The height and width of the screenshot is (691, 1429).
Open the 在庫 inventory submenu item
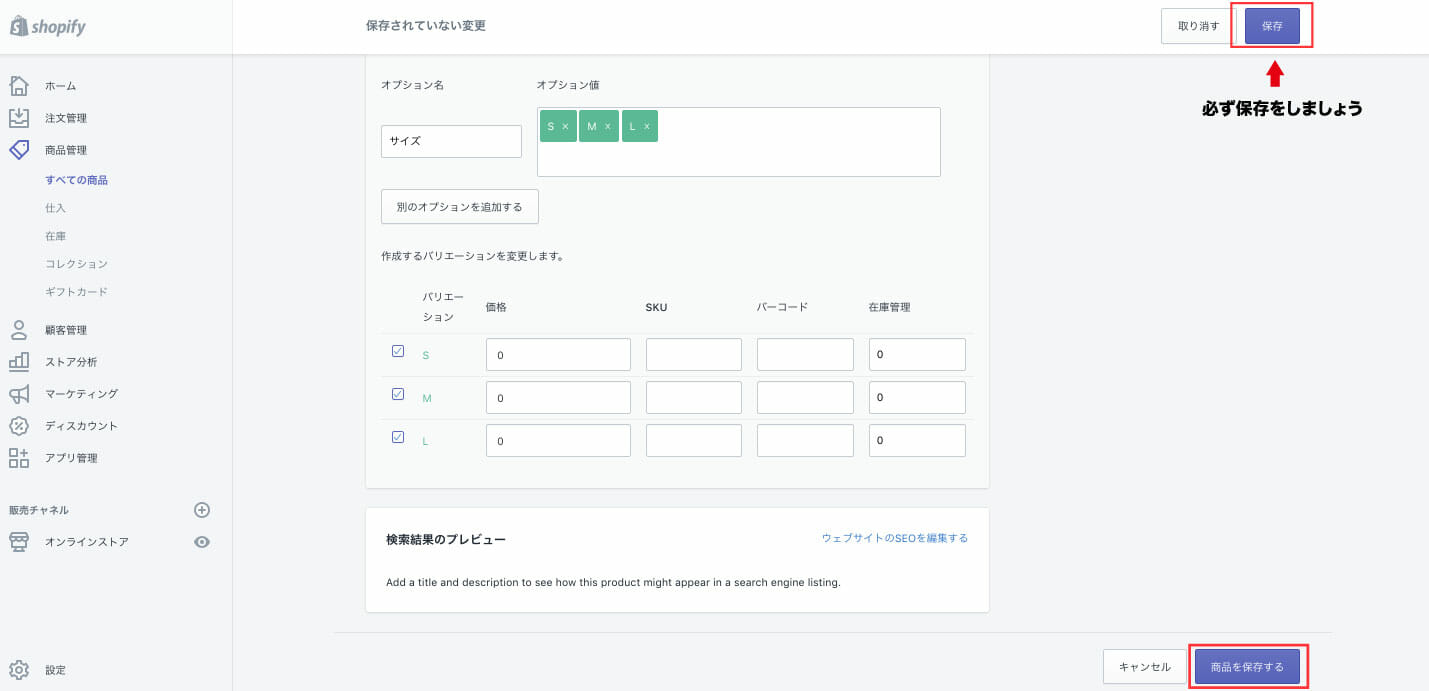pyautogui.click(x=56, y=236)
